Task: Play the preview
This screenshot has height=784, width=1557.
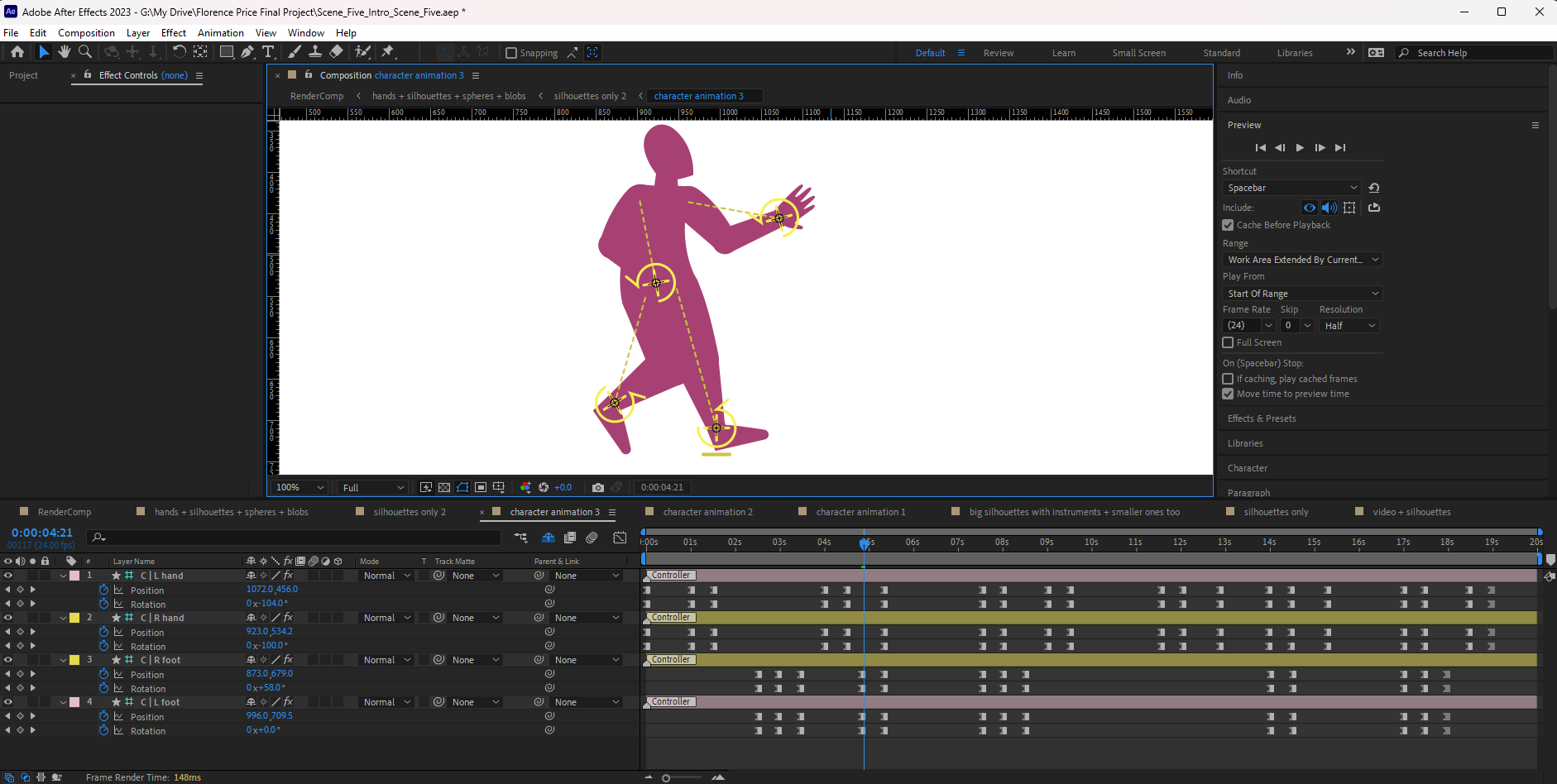Action: click(1300, 147)
